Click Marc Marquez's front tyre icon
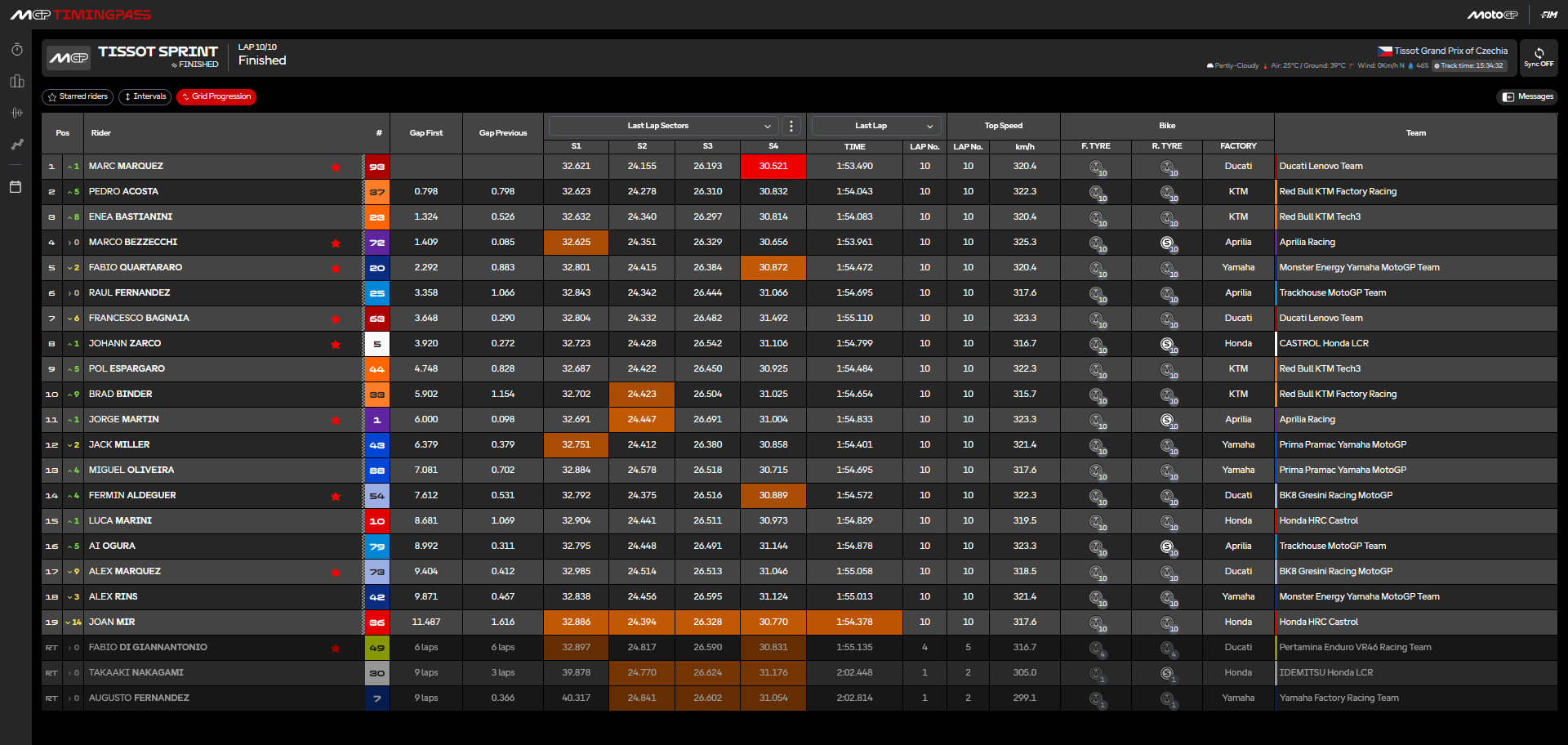Viewport: 1568px width, 745px height. click(x=1097, y=167)
